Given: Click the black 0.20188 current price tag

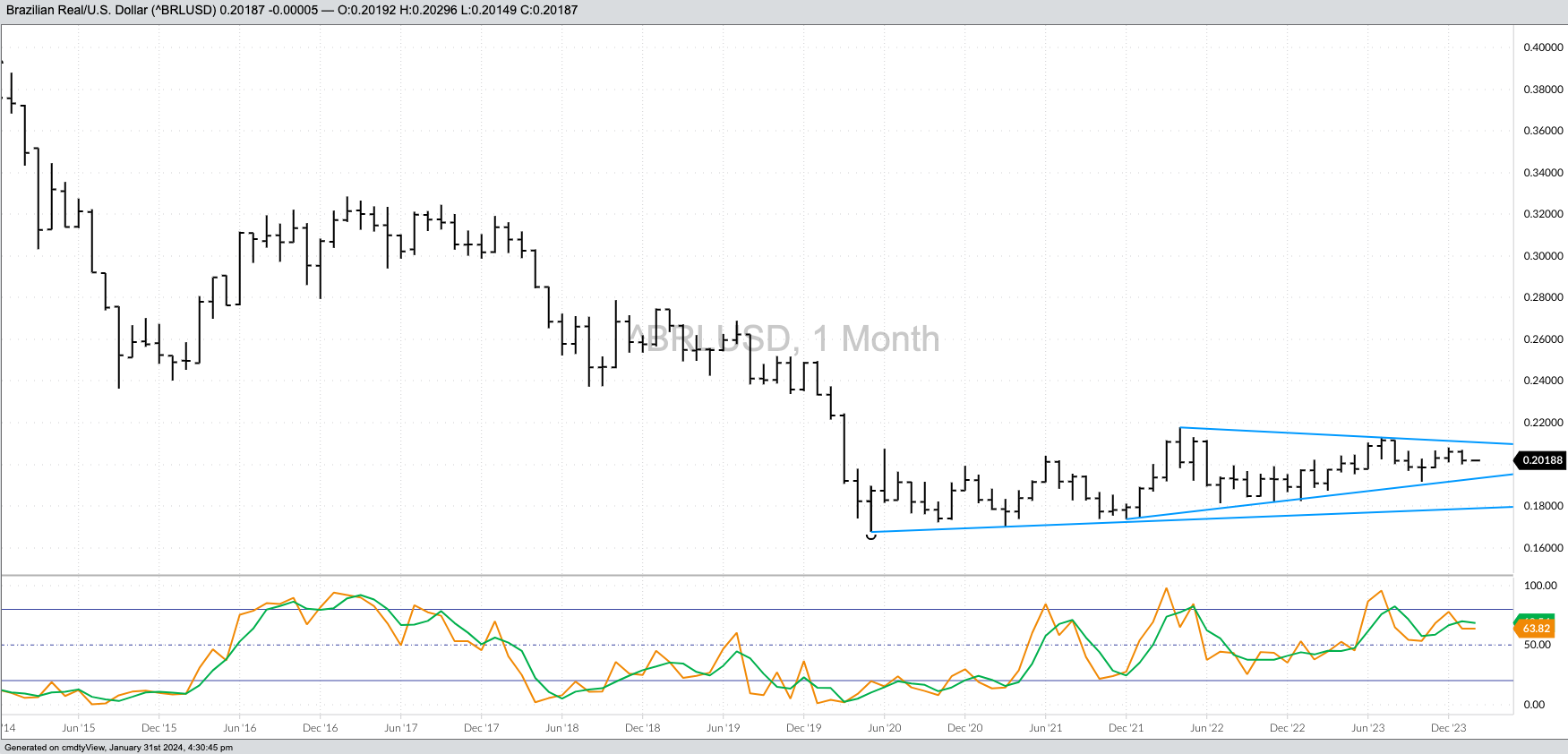Looking at the screenshot, I should 1542,460.
